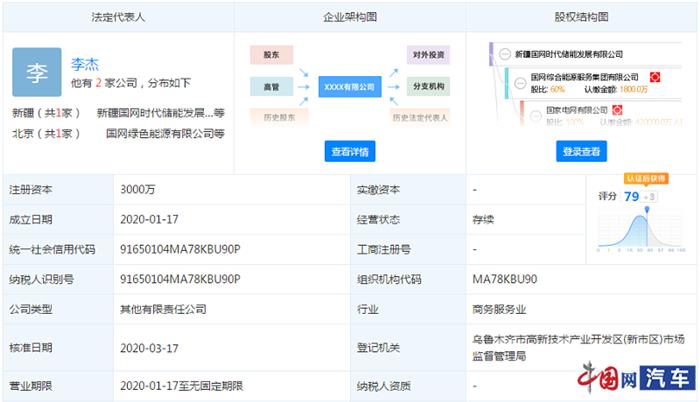Open legal representative 李杰's profile link
The image size is (700, 402).
tap(83, 63)
